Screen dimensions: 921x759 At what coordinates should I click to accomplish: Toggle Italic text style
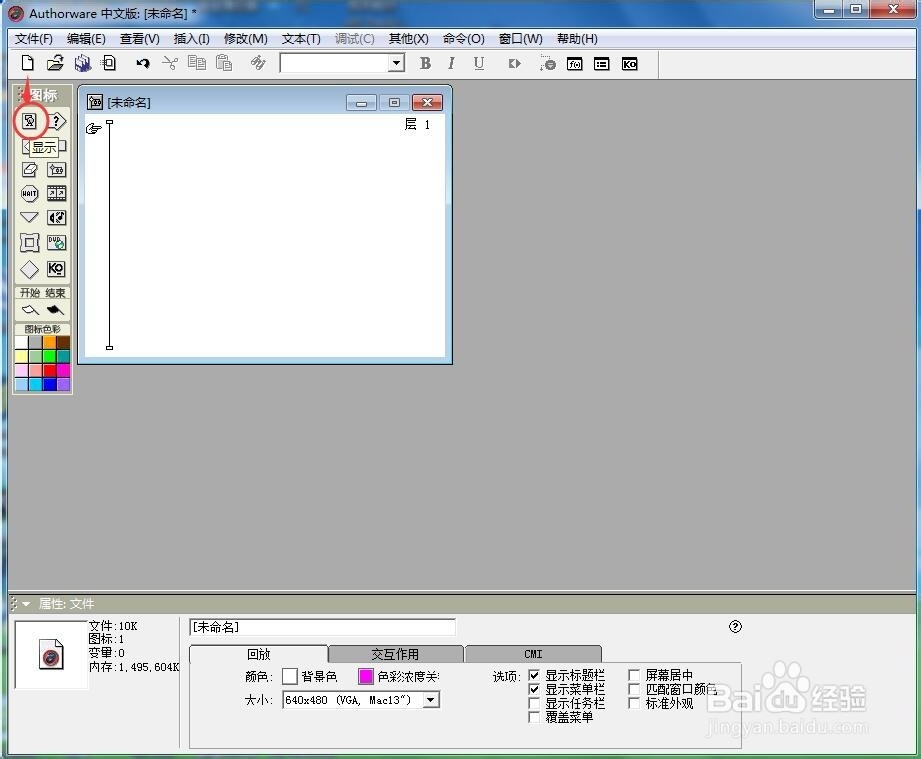[x=451, y=63]
